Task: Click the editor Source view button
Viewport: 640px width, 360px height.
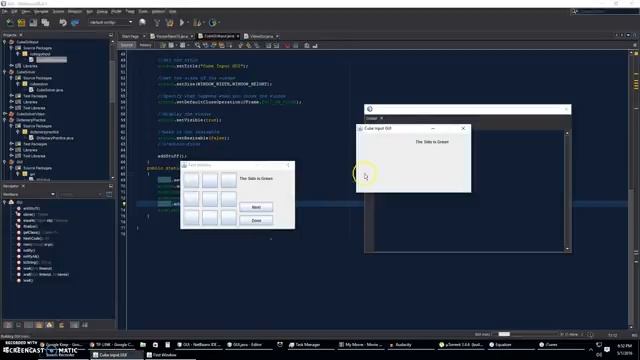Action: [x=127, y=45]
